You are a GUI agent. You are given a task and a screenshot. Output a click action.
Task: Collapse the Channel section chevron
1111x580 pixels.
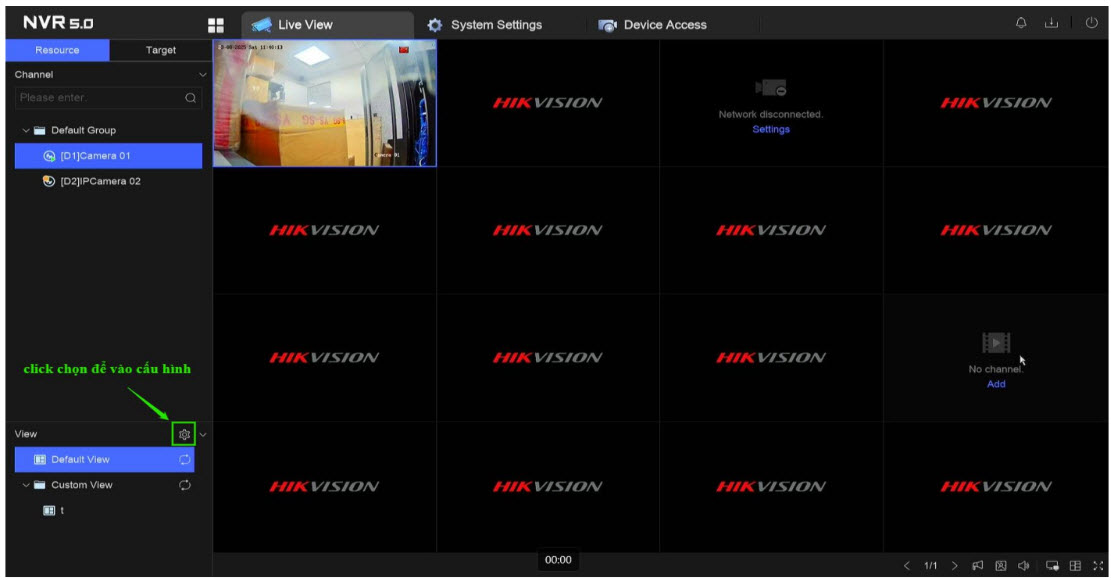click(203, 75)
